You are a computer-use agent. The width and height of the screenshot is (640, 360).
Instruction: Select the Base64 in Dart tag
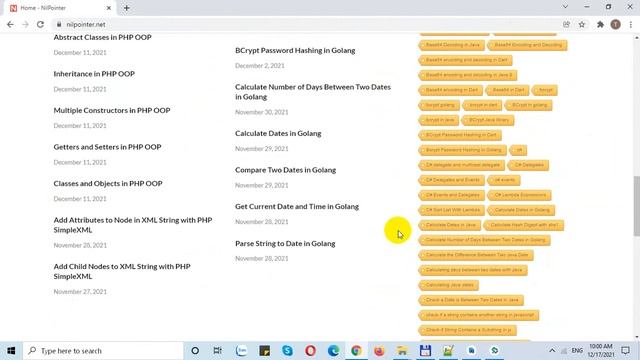(508, 90)
